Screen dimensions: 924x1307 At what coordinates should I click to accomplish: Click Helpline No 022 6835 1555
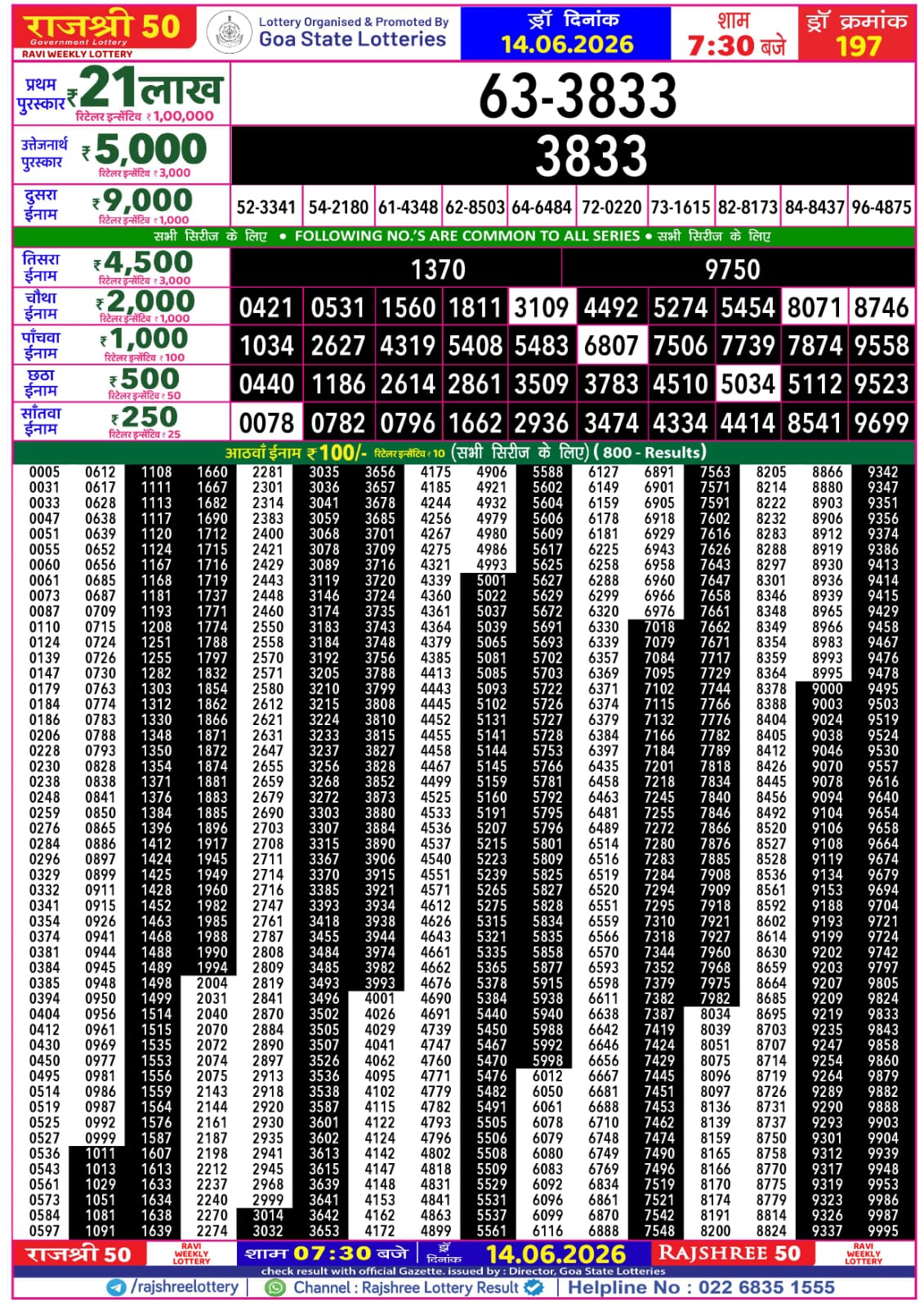coord(701,1287)
